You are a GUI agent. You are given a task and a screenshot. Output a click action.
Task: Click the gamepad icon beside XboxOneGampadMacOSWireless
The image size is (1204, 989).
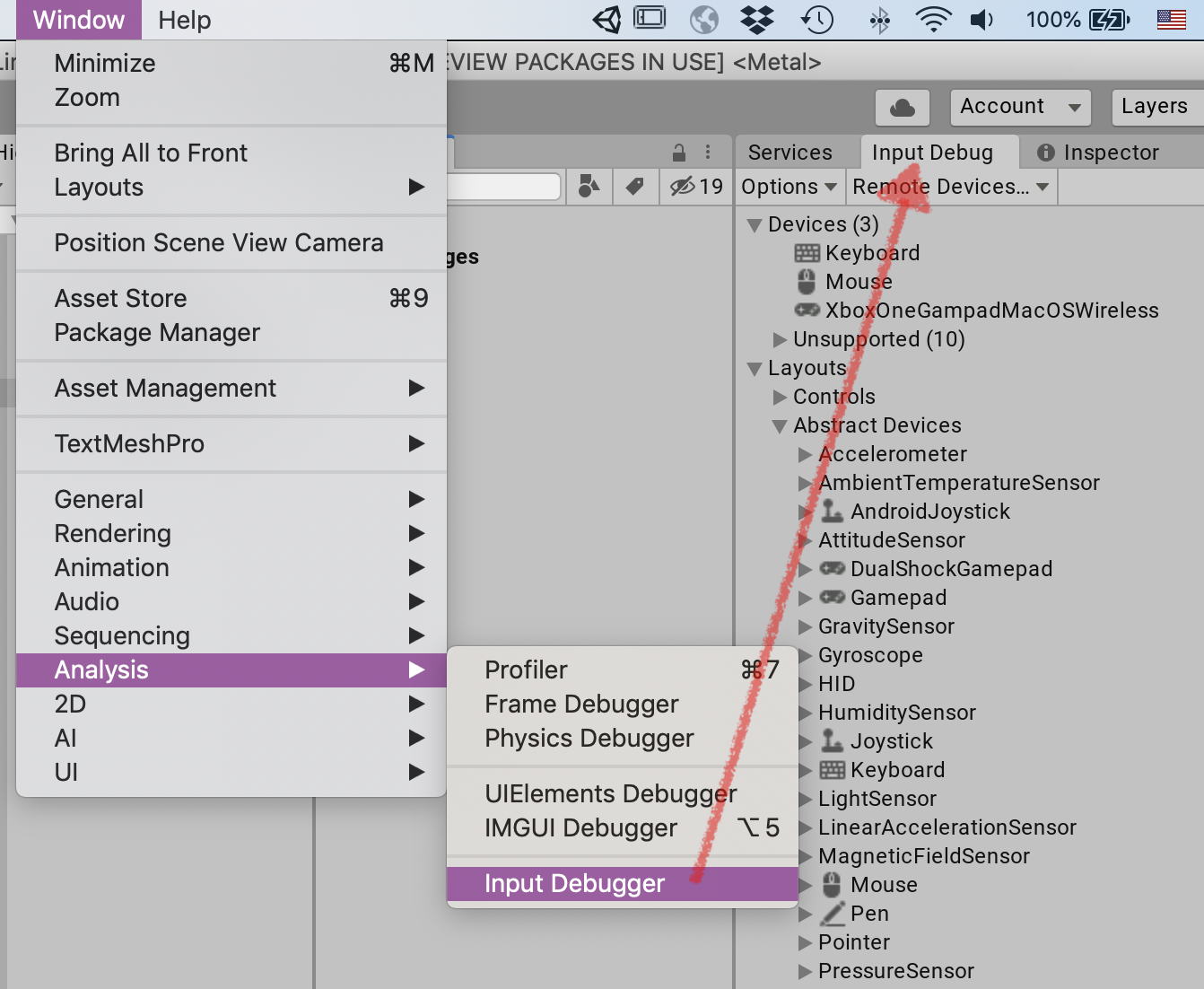point(807,311)
